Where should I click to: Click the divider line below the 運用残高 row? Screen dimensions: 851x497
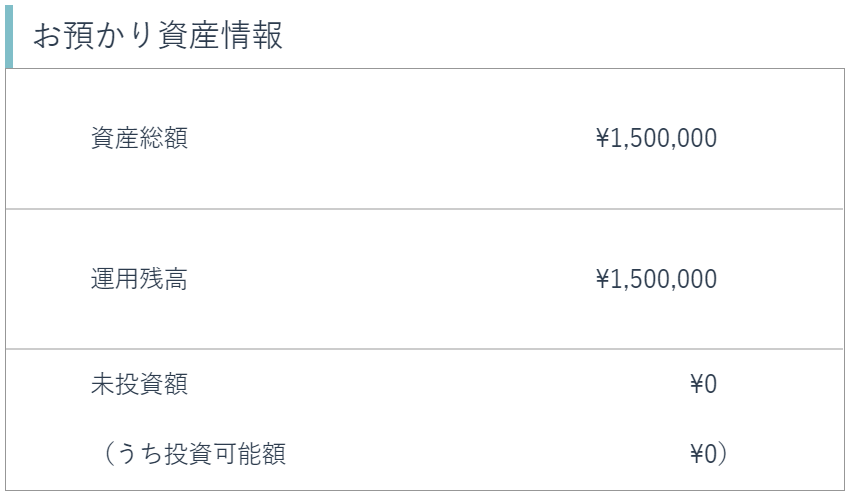[425, 349]
